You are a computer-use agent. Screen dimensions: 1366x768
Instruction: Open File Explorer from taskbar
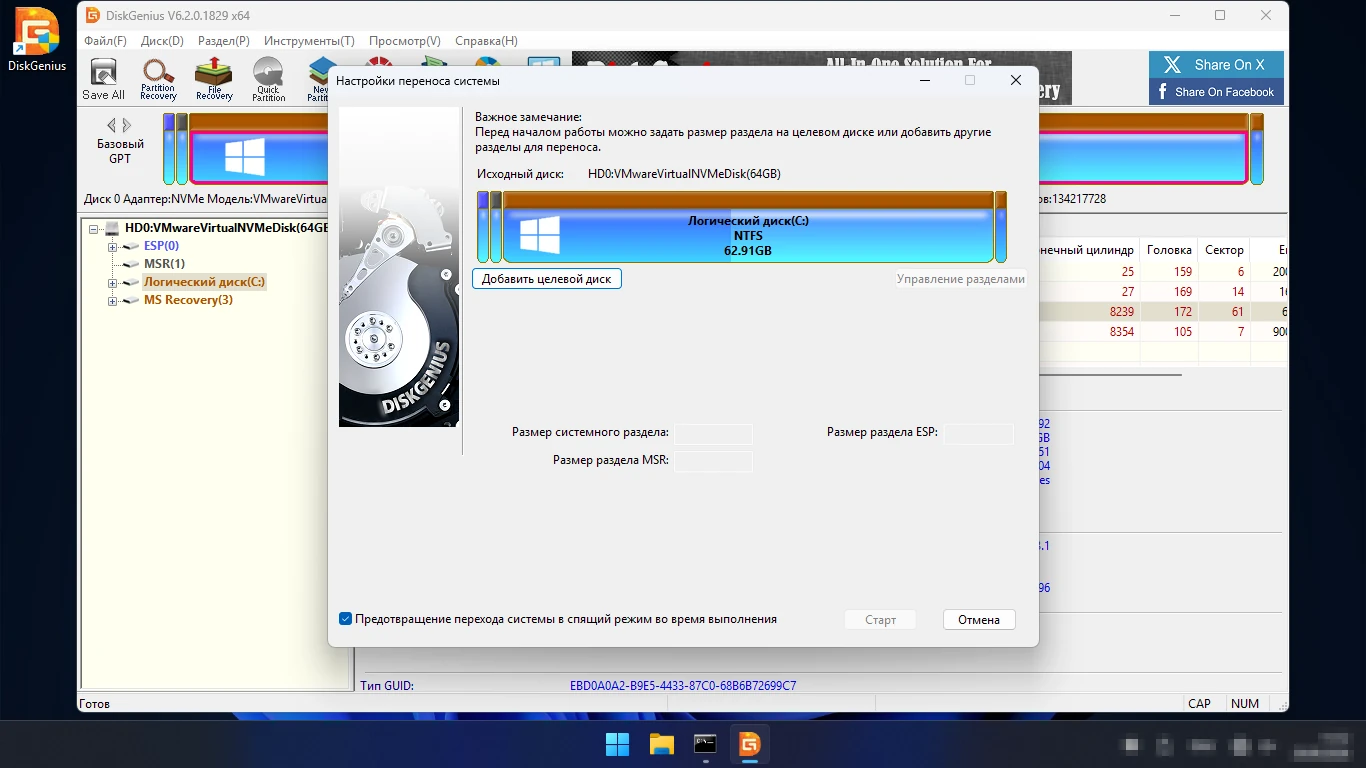click(x=661, y=744)
